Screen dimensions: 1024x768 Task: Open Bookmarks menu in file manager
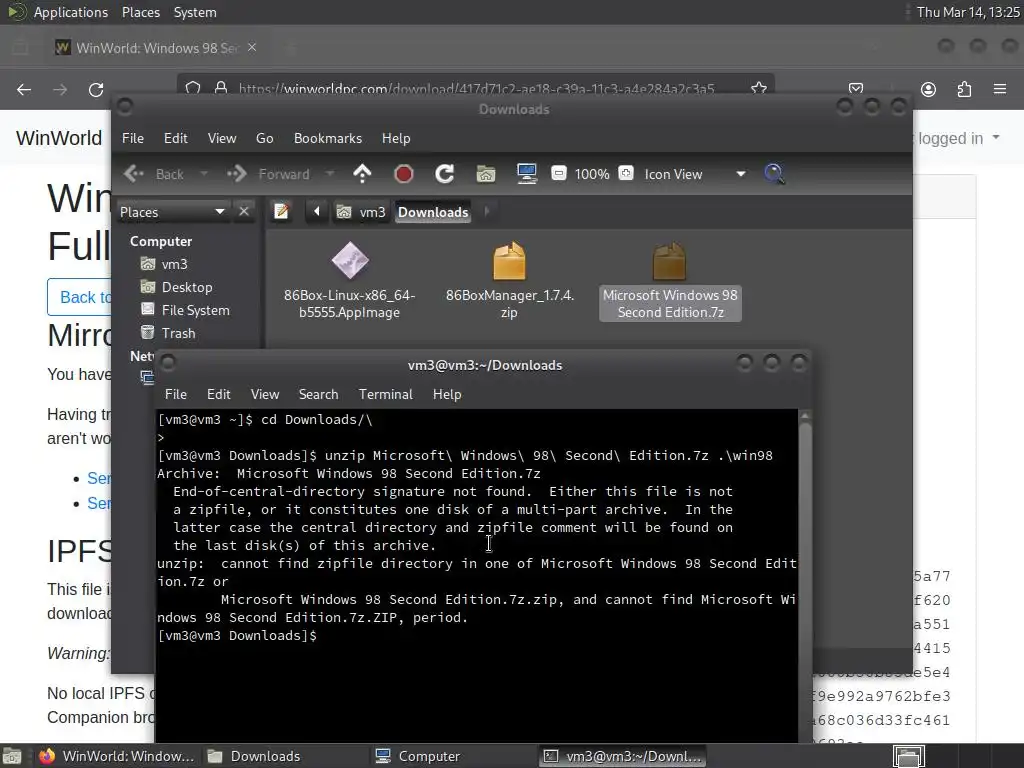328,138
